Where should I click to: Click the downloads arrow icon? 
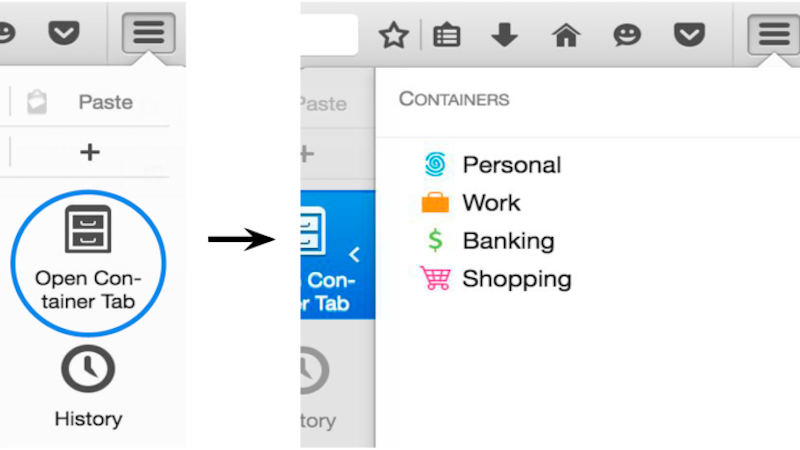(504, 35)
